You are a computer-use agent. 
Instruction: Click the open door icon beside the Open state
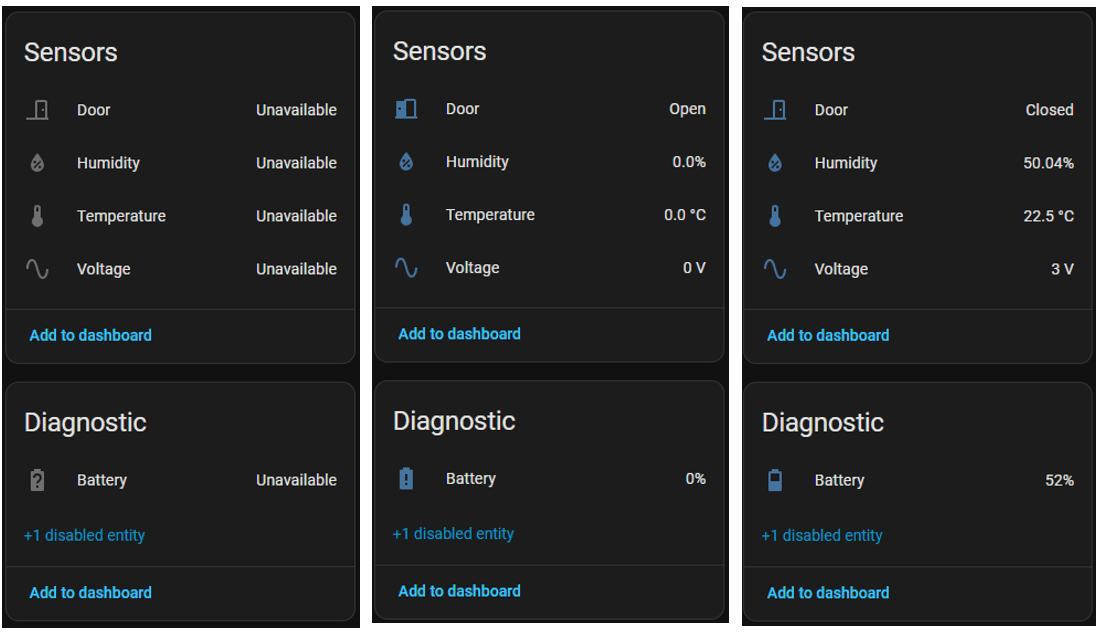click(406, 109)
